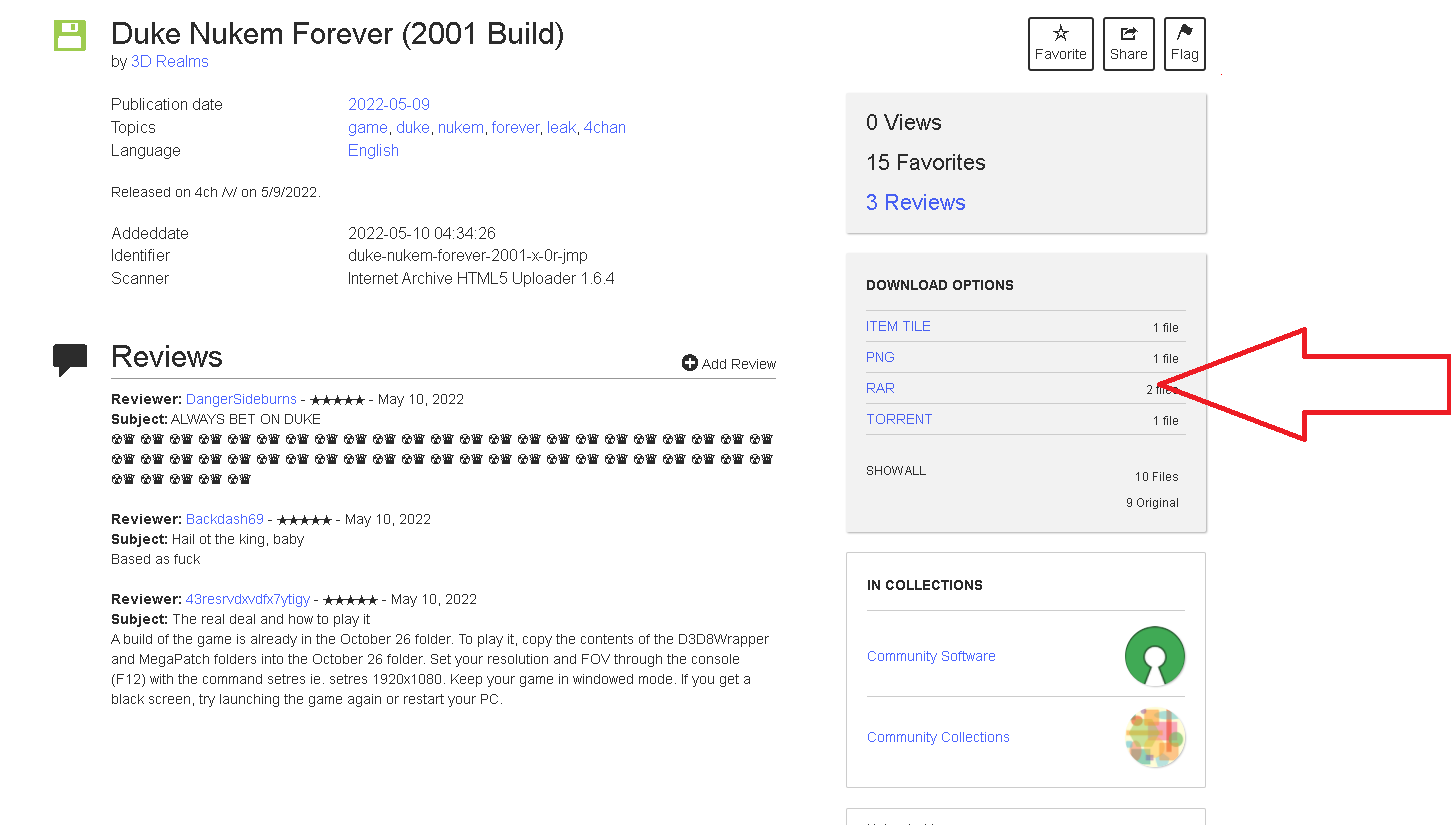Open the Community Software collection link
Image resolution: width=1451 pixels, height=825 pixels.
click(931, 657)
